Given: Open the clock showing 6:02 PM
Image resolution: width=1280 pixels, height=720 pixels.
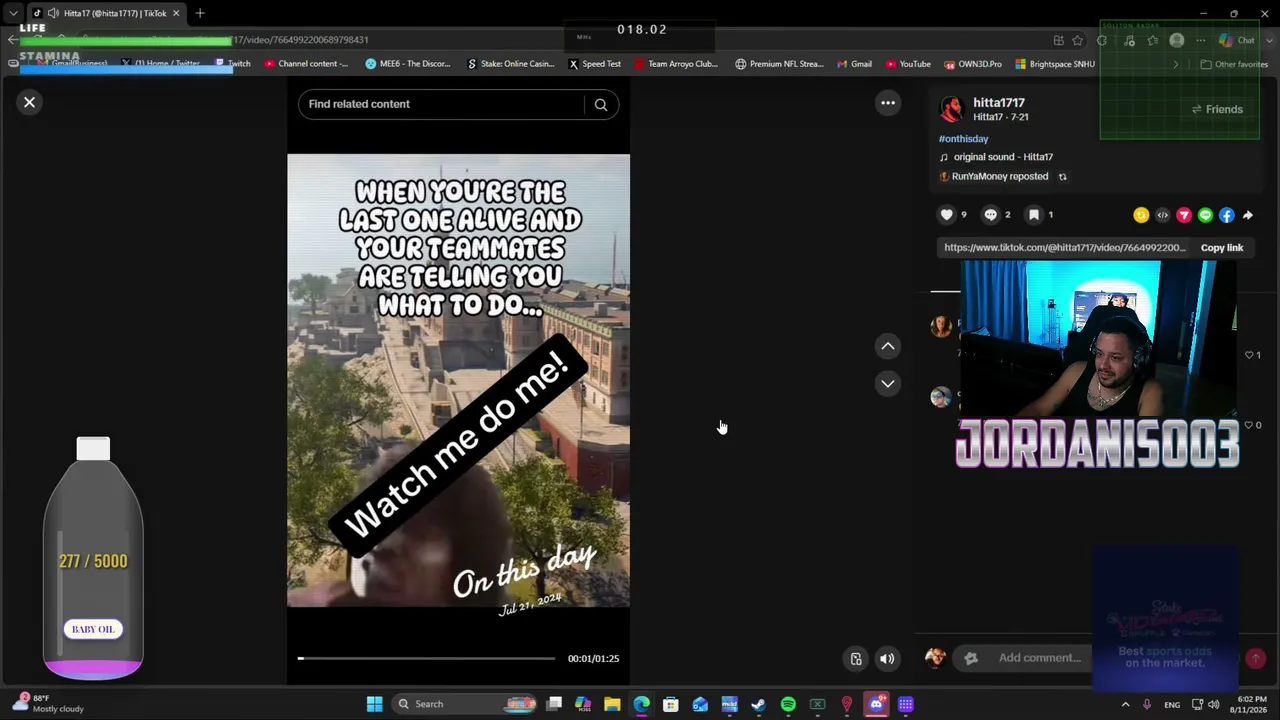Looking at the screenshot, I should click(1252, 704).
